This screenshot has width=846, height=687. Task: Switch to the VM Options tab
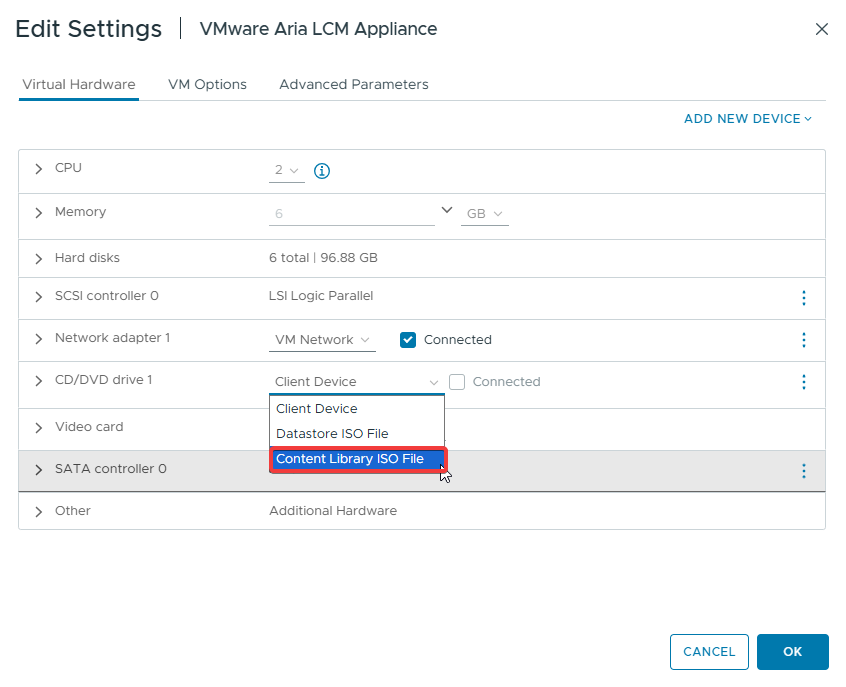point(207,85)
